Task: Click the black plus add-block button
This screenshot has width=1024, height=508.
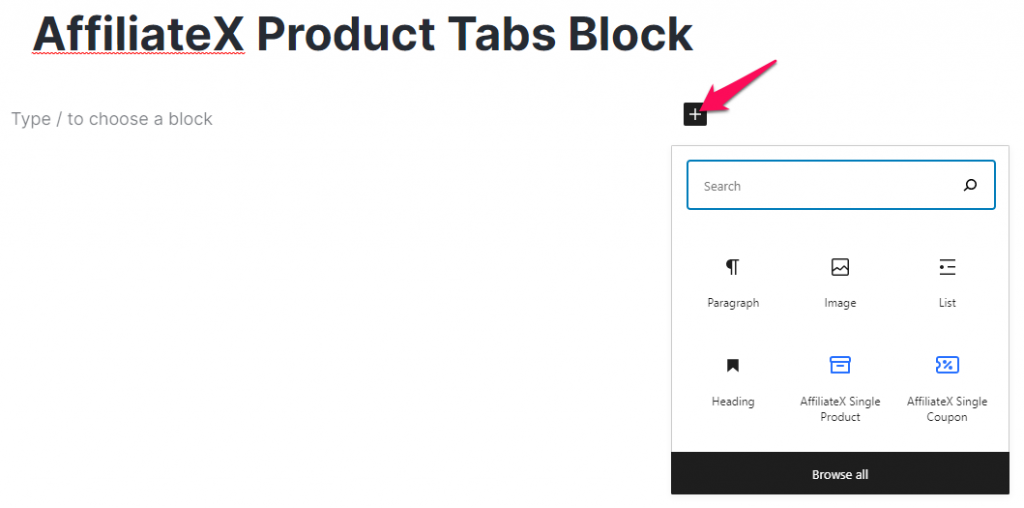Action: point(695,115)
